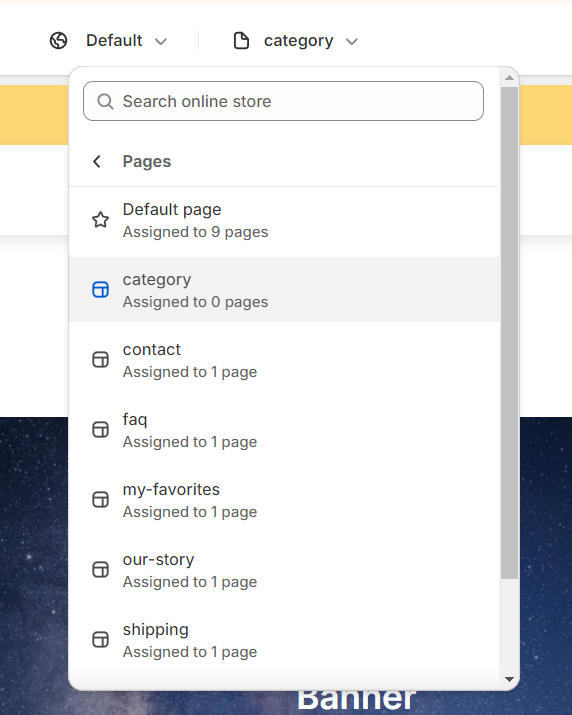Select the faq template entry
Viewport: 572px width, 715px height.
[x=284, y=430]
